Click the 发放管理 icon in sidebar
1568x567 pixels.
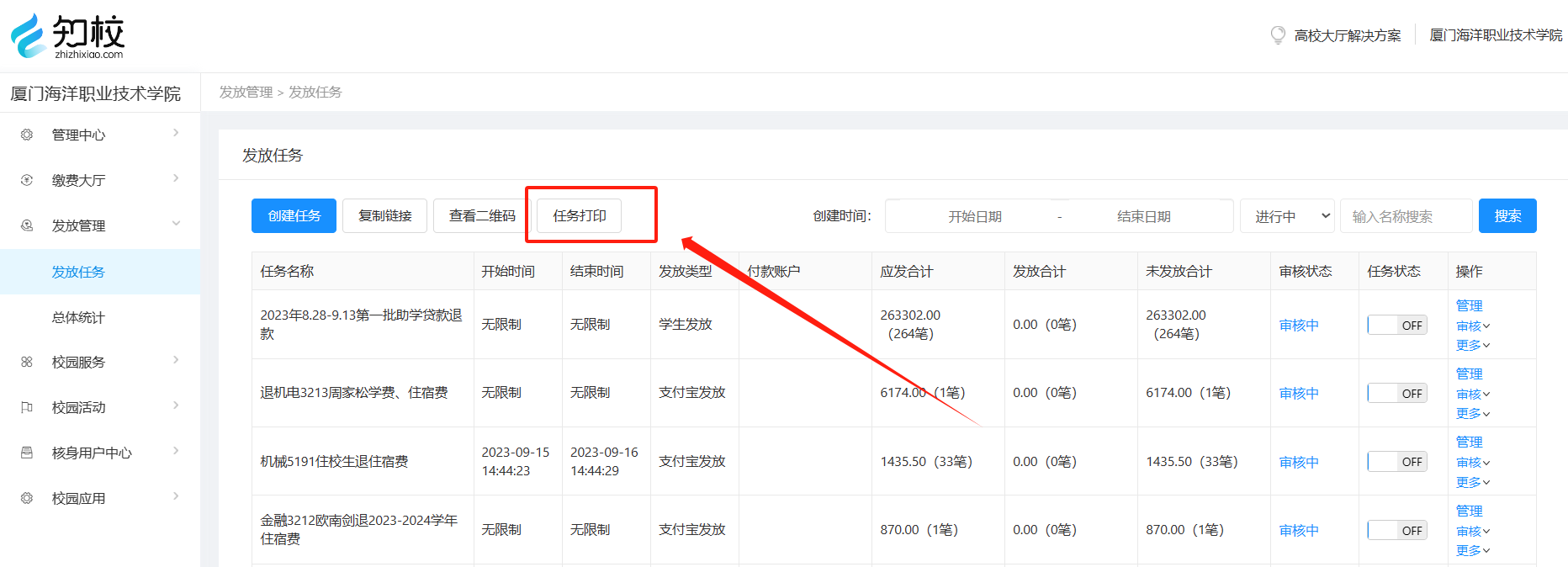point(27,225)
